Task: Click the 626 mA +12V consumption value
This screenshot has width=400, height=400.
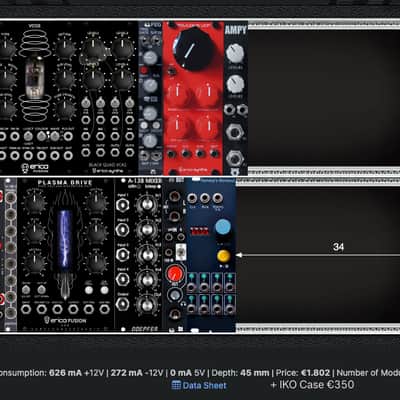Action: (76, 373)
